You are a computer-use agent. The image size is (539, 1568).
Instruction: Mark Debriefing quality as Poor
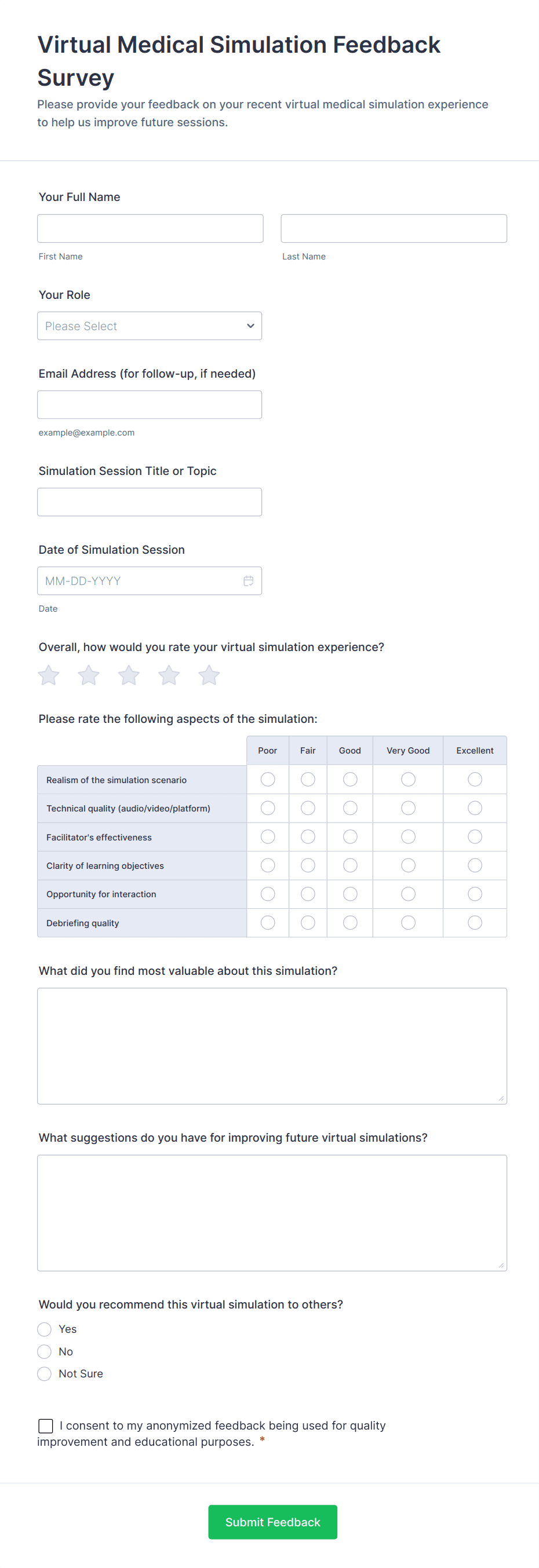[x=267, y=923]
